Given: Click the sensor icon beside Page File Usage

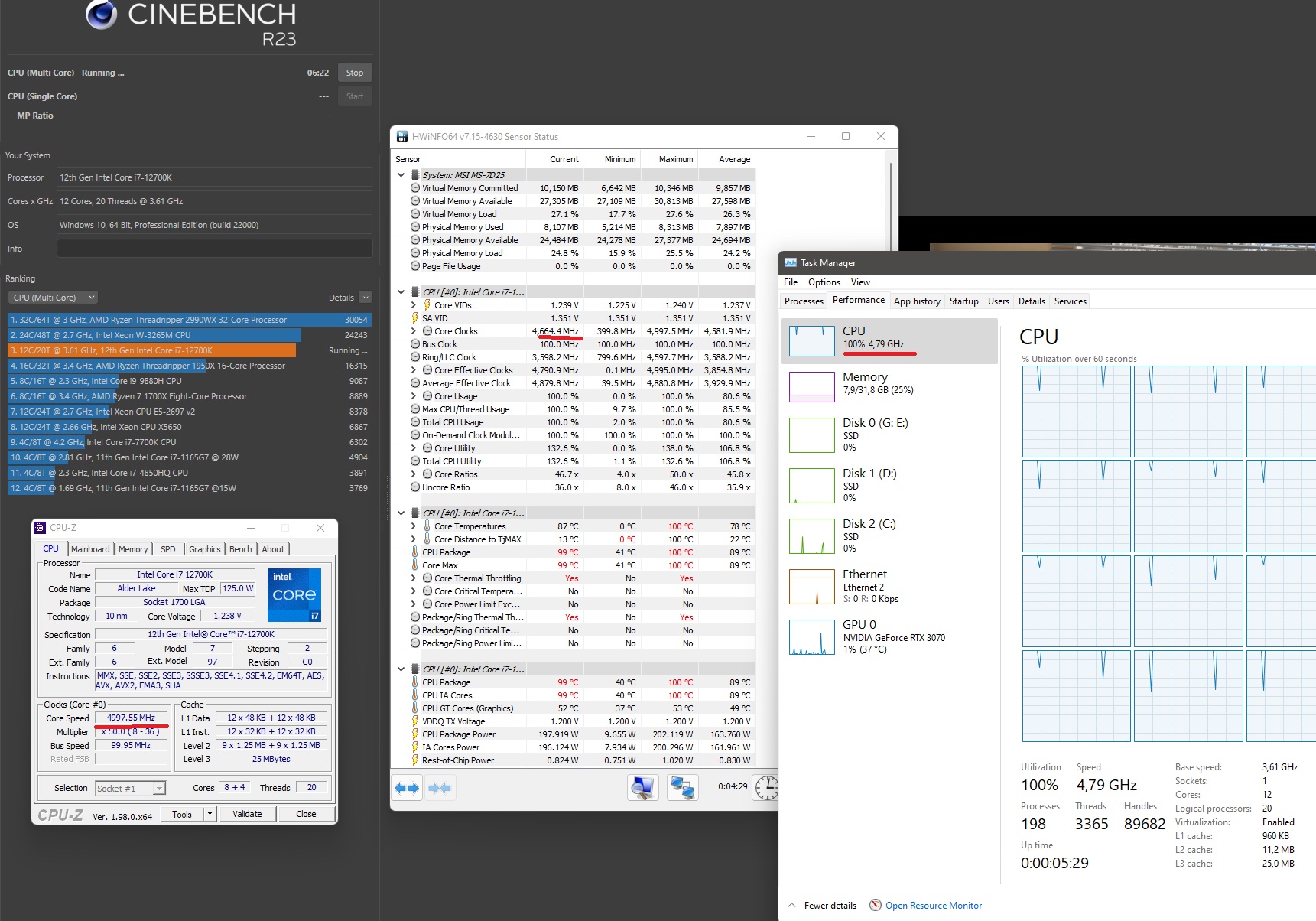Looking at the screenshot, I should [415, 266].
